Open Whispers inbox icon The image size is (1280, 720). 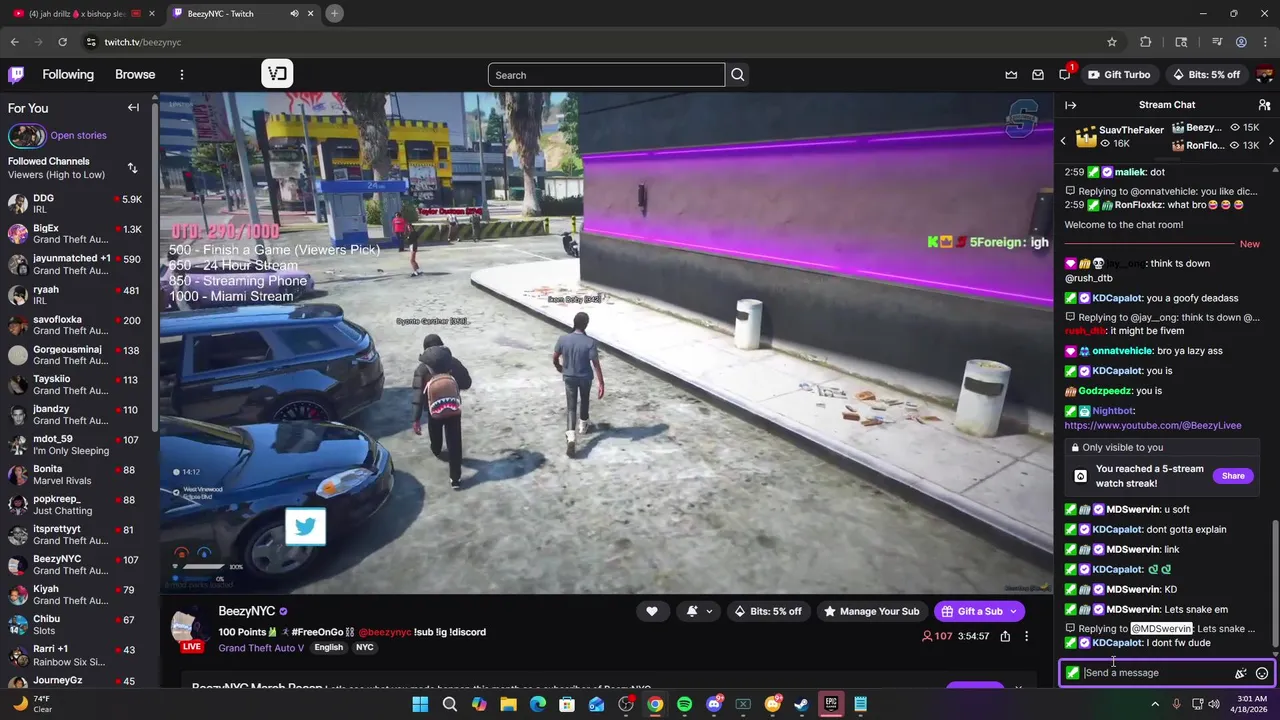point(1038,75)
